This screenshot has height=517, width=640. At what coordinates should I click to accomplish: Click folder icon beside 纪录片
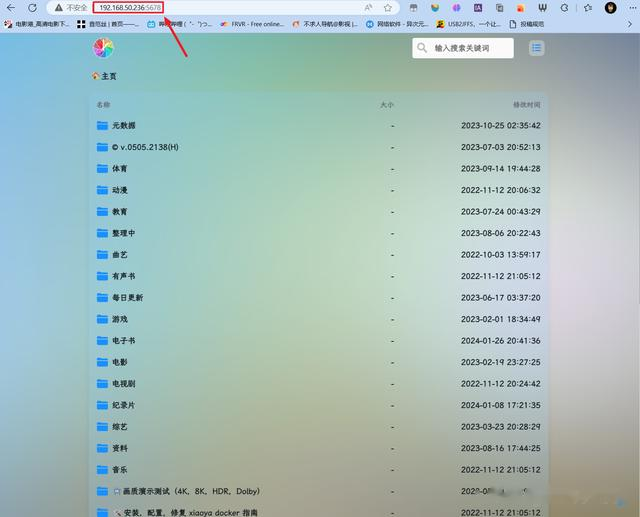click(102, 405)
